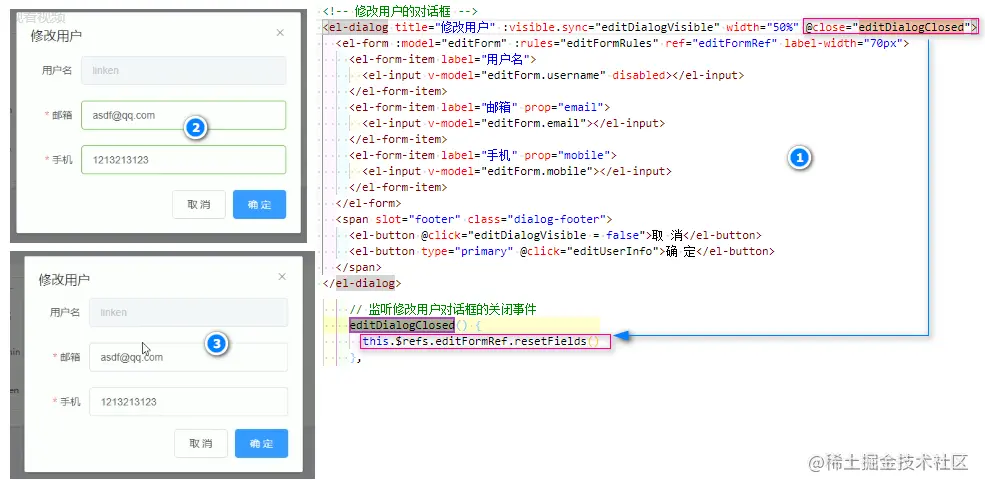
Task: Click the 修改用户 title of the upper dialog
Action: 57,36
